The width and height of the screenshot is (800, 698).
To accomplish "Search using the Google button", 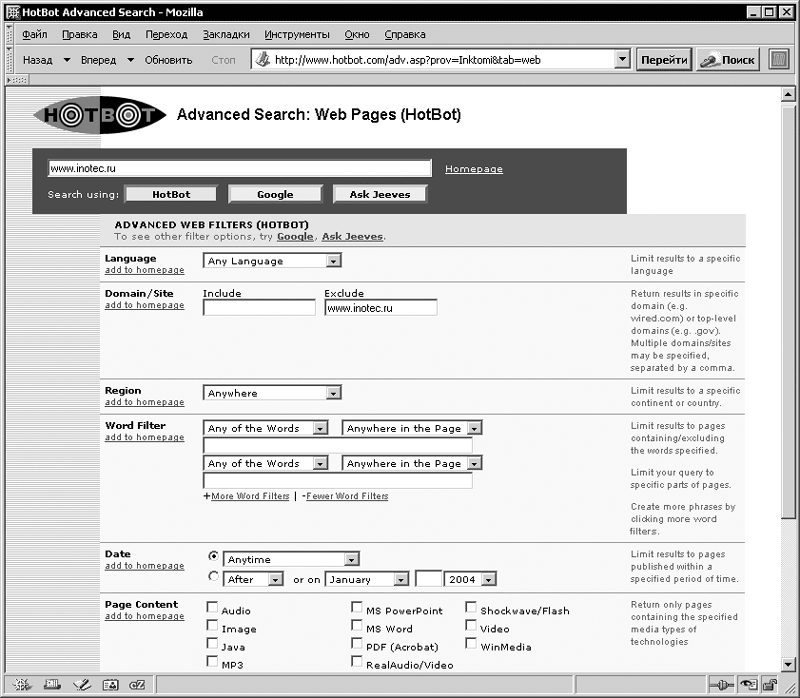I will click(x=275, y=194).
